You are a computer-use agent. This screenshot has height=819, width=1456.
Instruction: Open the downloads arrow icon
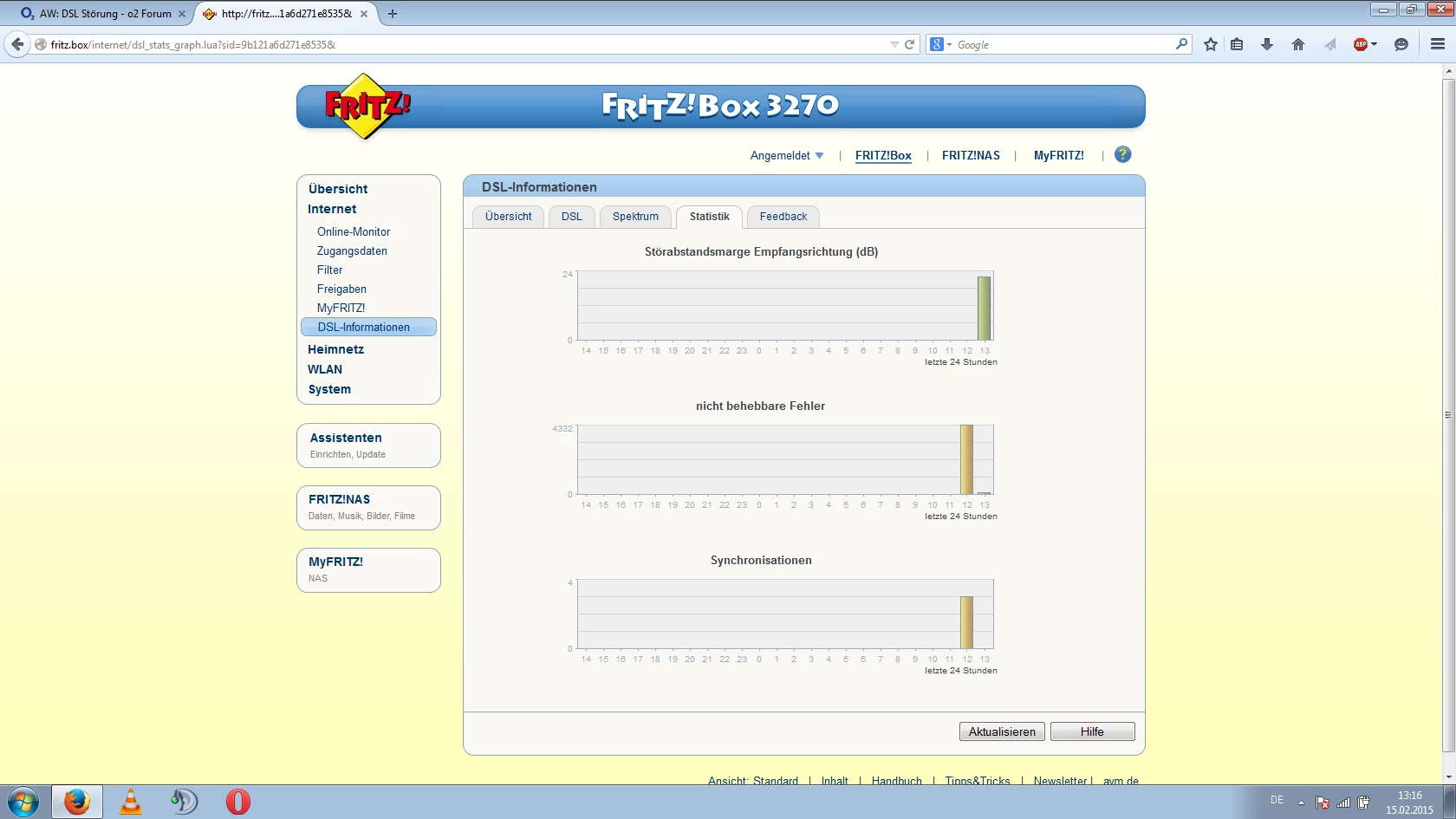pos(1267,44)
